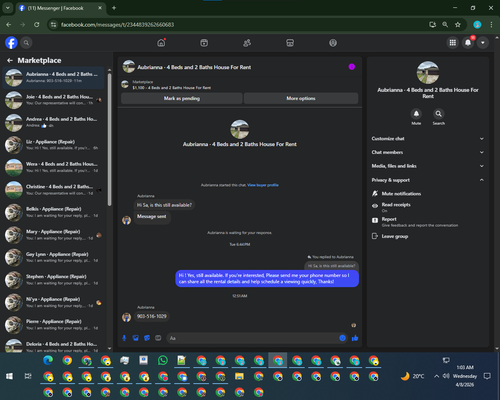Viewport: 500px width, 400px height.
Task: Open Wera 4 Beds and 2 Baths chat
Action: point(54,167)
